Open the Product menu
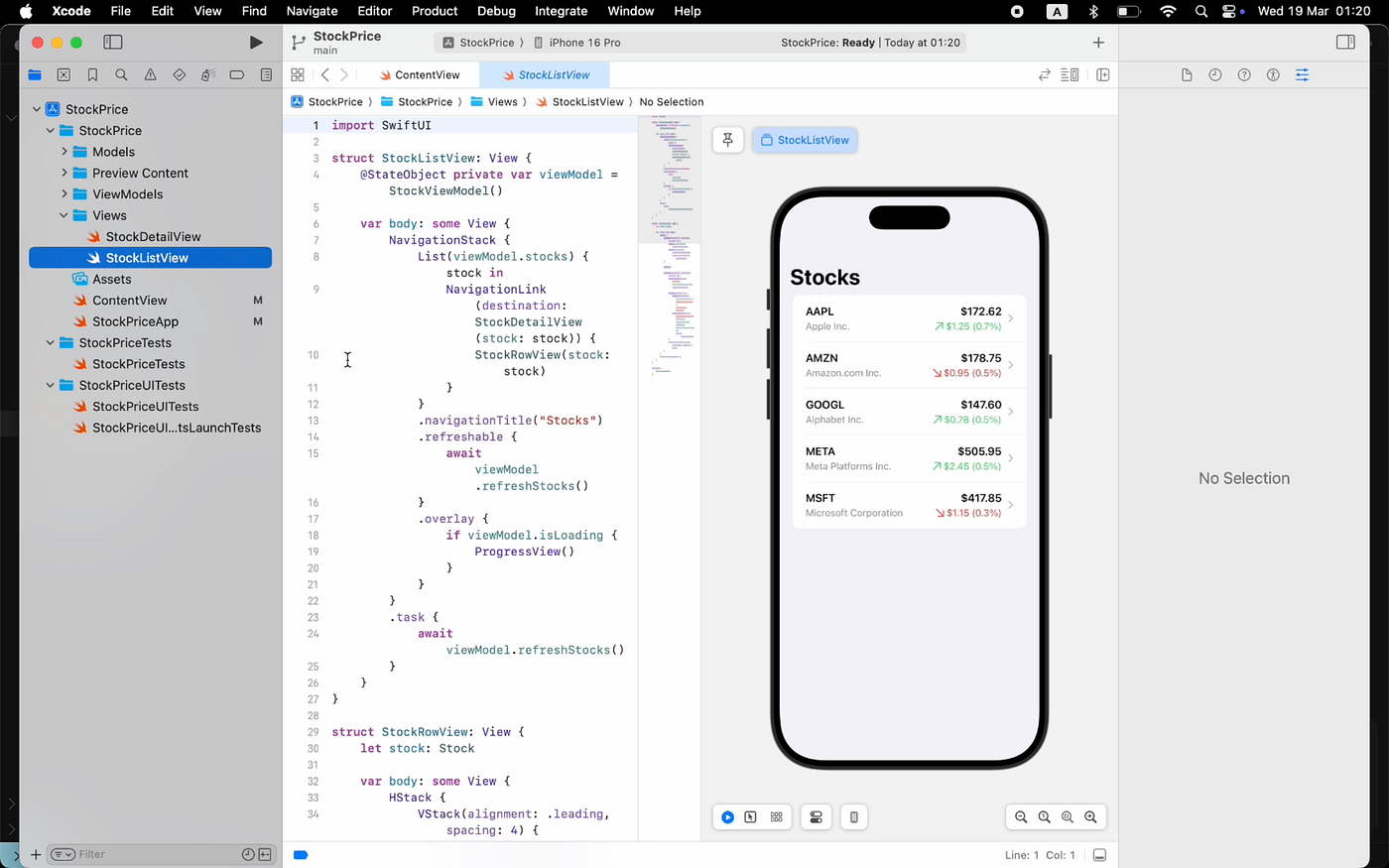 pyautogui.click(x=435, y=11)
